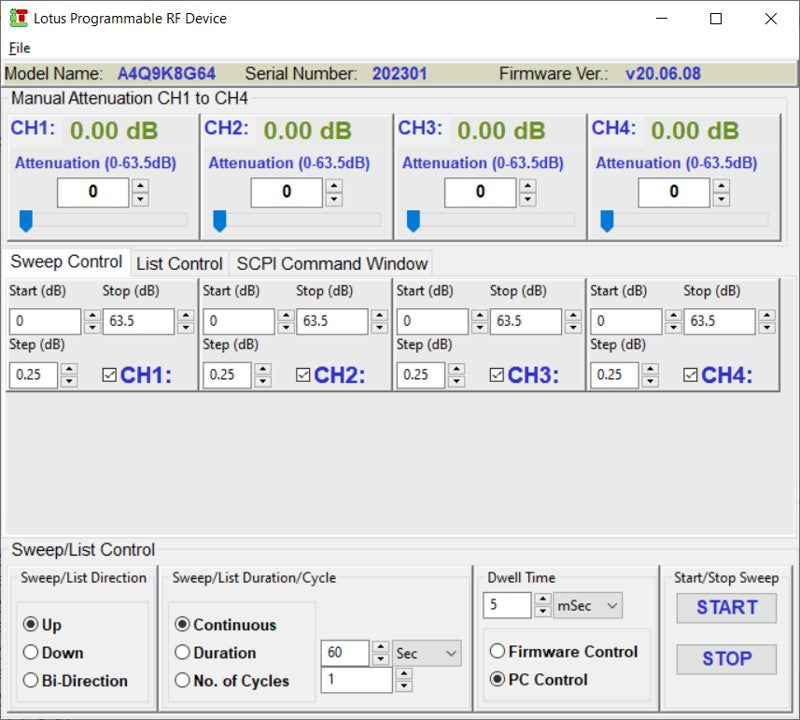This screenshot has width=800, height=720.
Task: Decrease CH2 manual attenuation with down arrow
Action: [x=334, y=199]
